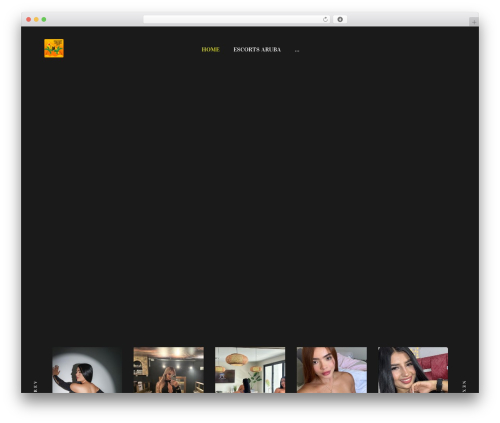Image resolution: width=500 pixels, height=423 pixels.
Task: Expand the overflow dots menu item
Action: [297, 50]
